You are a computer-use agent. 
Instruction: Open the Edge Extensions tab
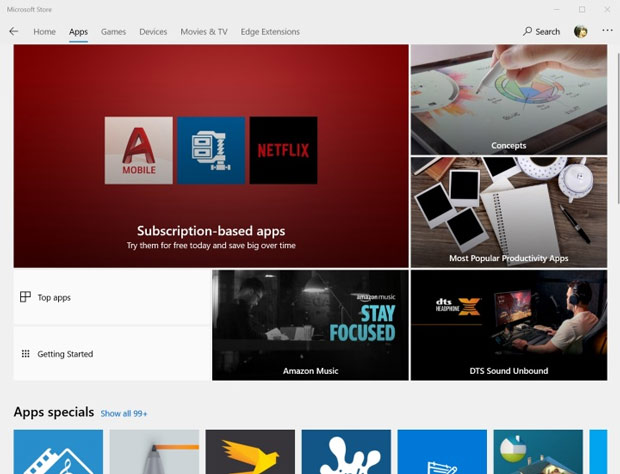270,32
